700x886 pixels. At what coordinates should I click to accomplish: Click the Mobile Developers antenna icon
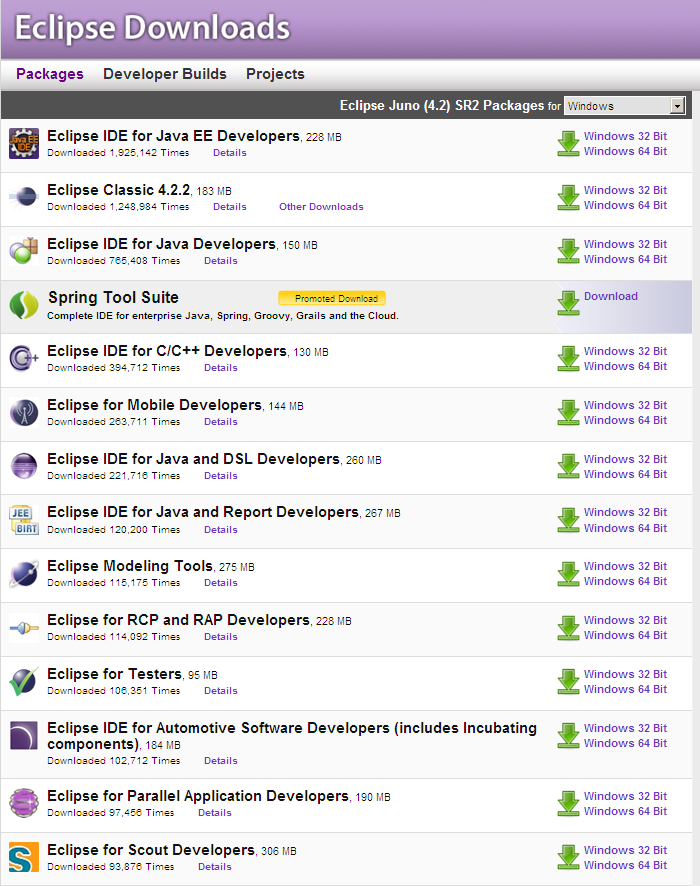(x=24, y=412)
